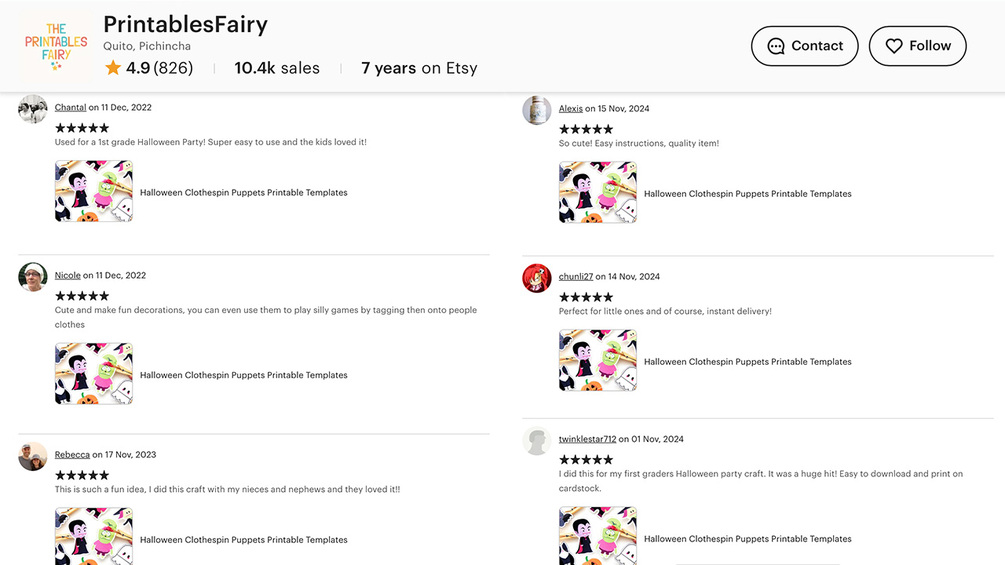Open the twinklestar712 profile link

click(587, 439)
